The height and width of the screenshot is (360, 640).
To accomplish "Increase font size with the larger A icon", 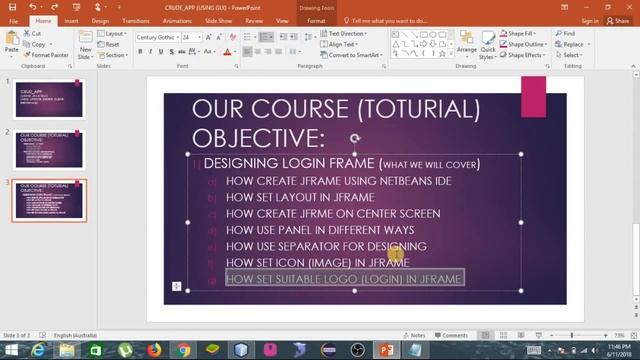I will pos(208,37).
